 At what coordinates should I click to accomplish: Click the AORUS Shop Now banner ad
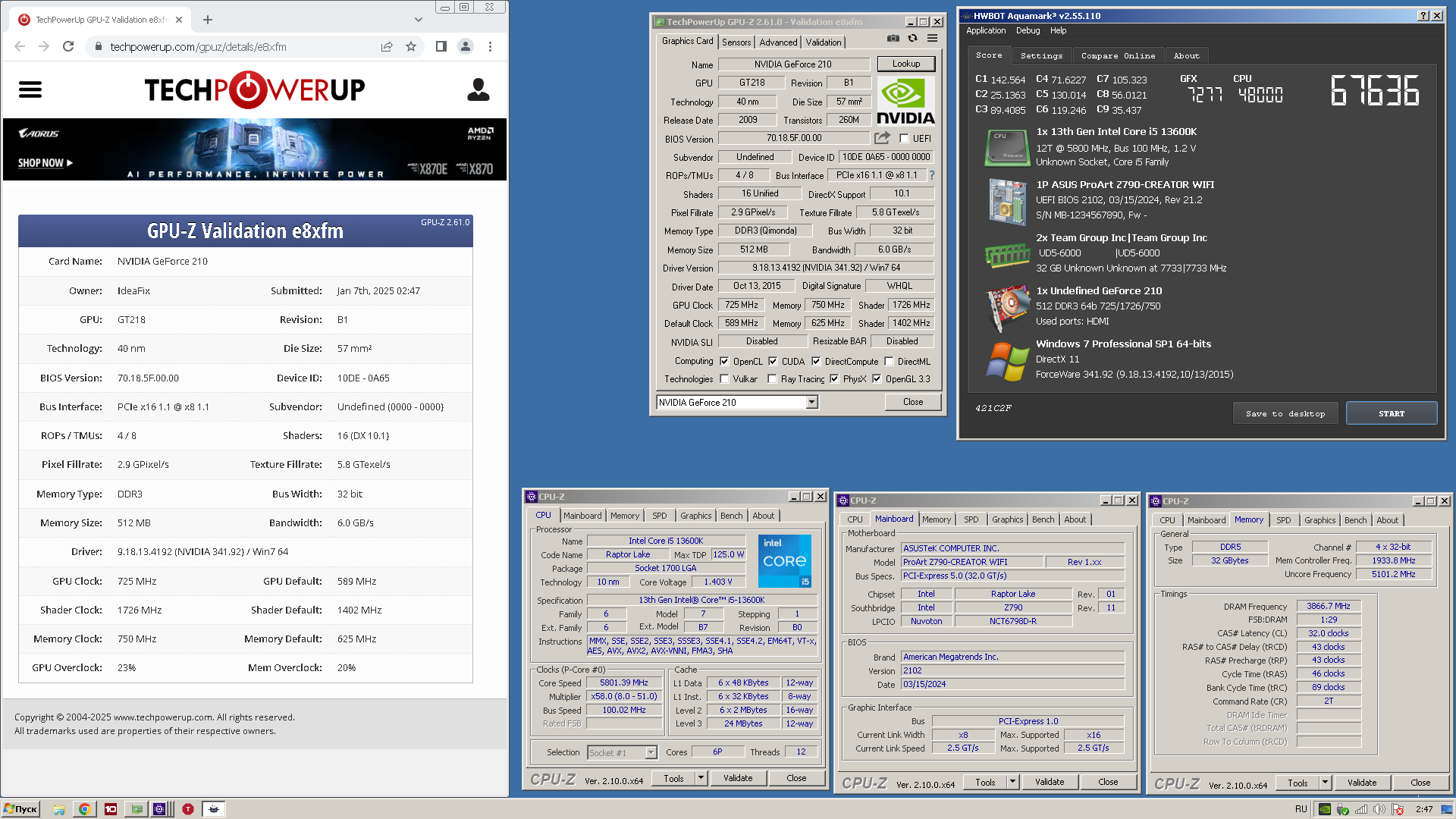(x=255, y=149)
